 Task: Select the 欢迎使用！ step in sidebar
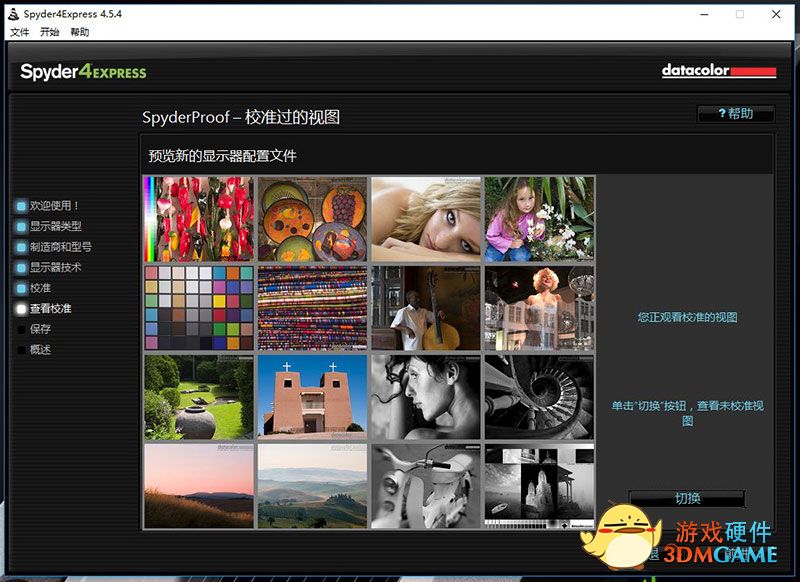pyautogui.click(x=55, y=206)
